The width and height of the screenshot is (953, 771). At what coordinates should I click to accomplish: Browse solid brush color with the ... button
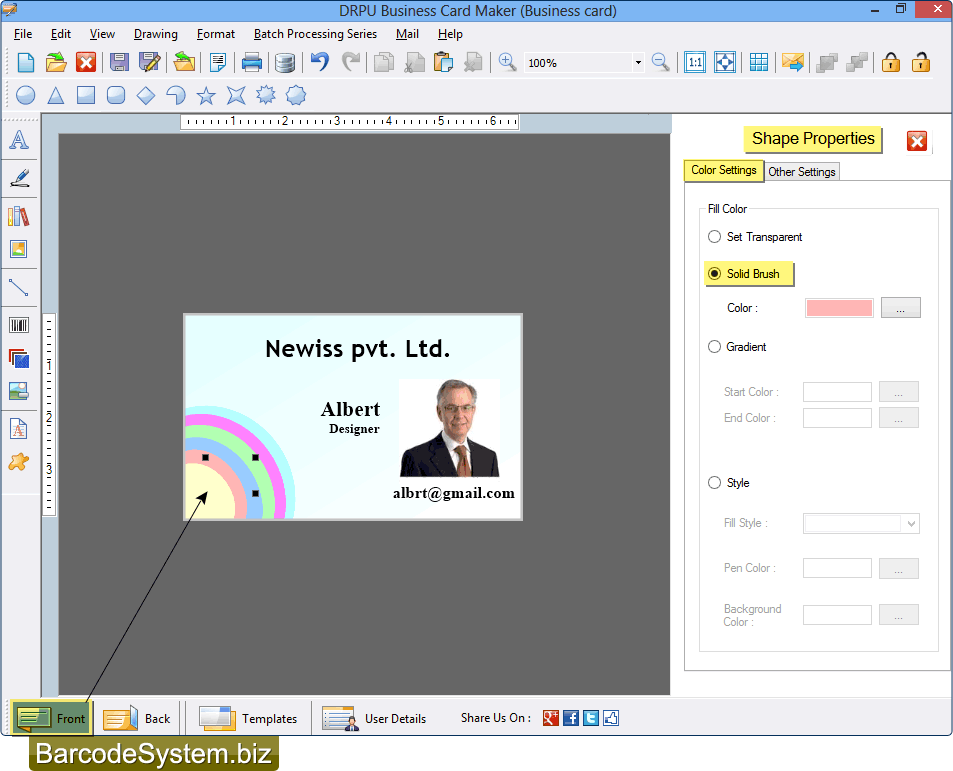pyautogui.click(x=900, y=308)
